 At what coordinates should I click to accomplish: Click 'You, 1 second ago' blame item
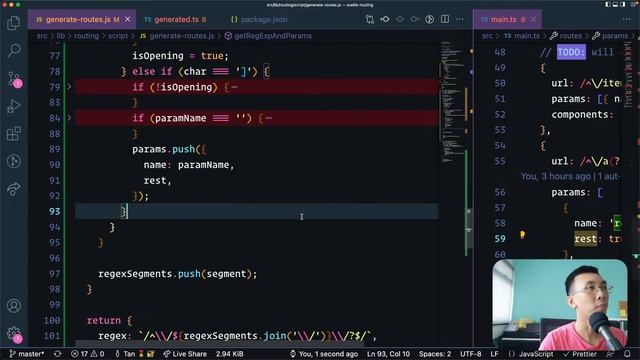[324, 354]
